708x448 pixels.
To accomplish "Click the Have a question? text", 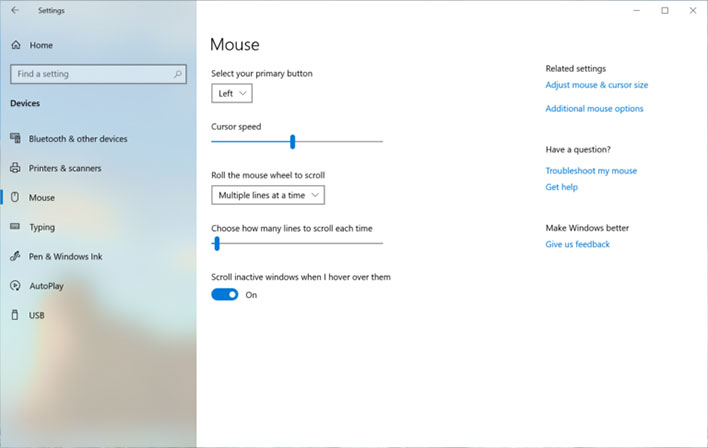I will tap(578, 149).
